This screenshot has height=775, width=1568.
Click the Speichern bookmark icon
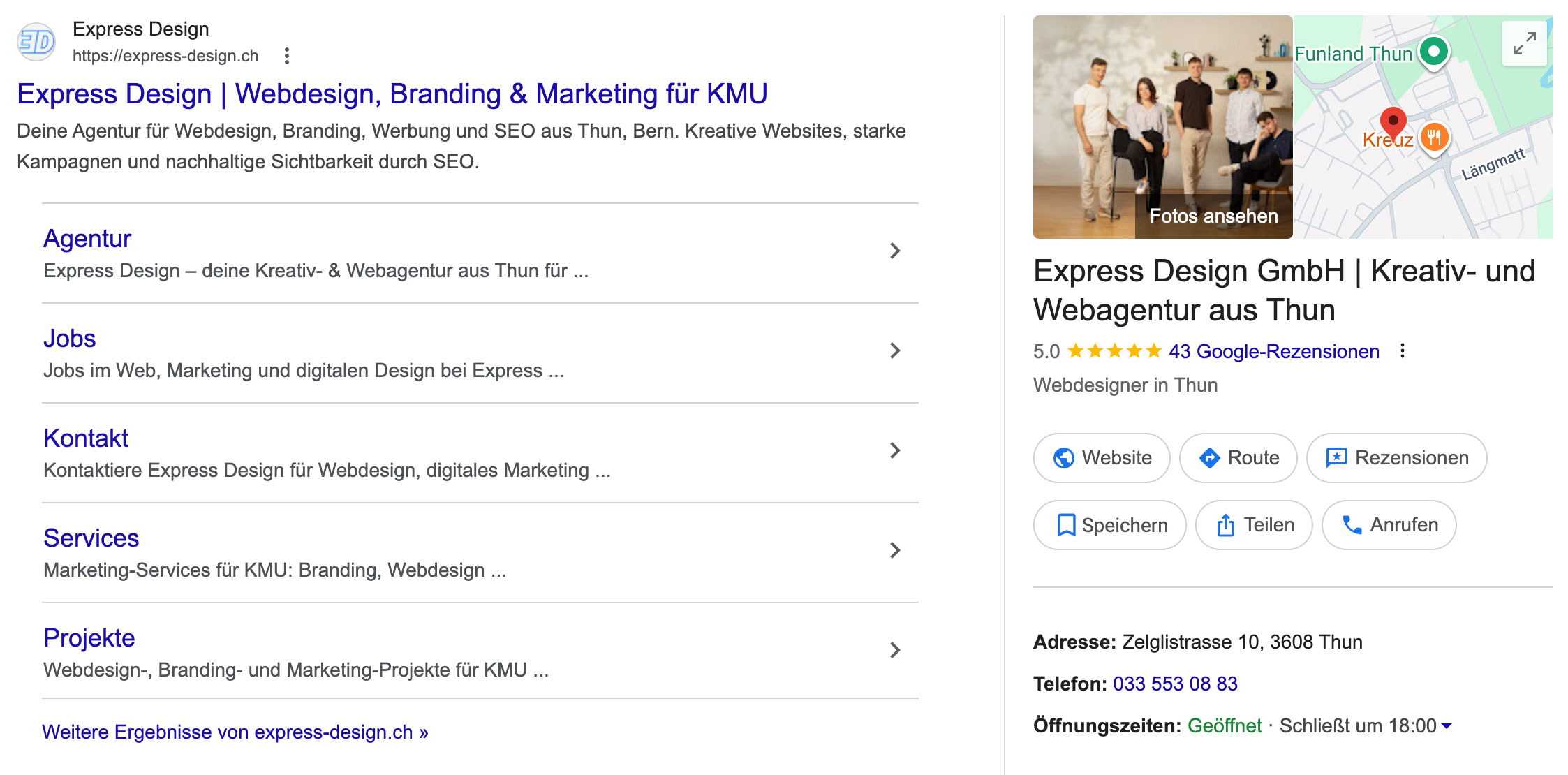click(1067, 525)
